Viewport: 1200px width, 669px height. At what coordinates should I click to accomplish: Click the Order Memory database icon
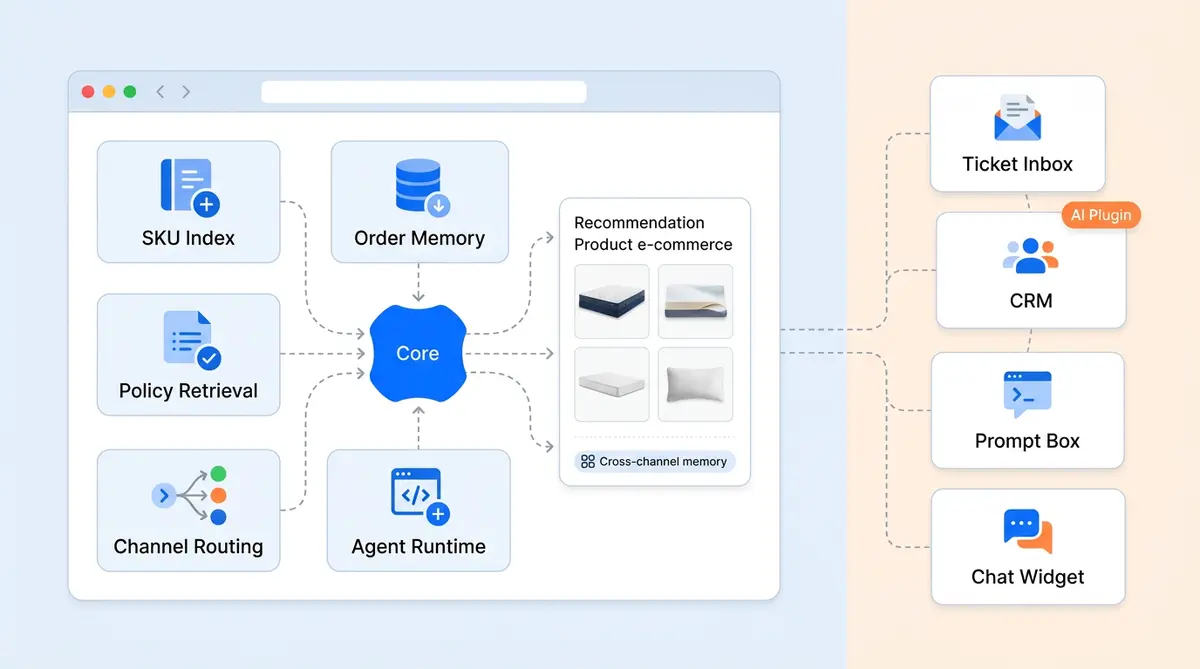[422, 188]
